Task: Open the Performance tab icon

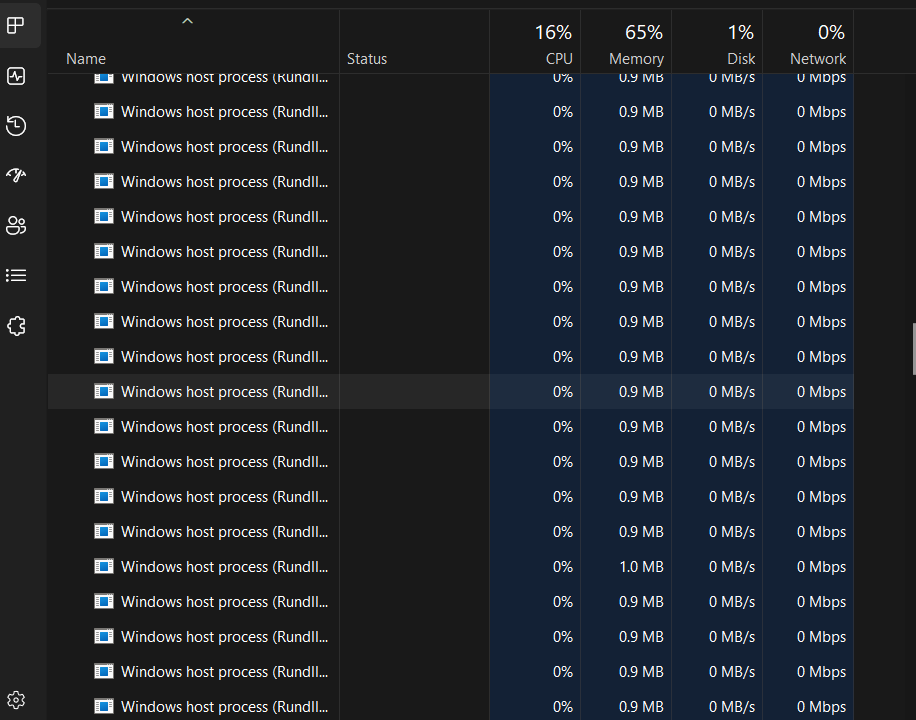Action: coord(16,76)
